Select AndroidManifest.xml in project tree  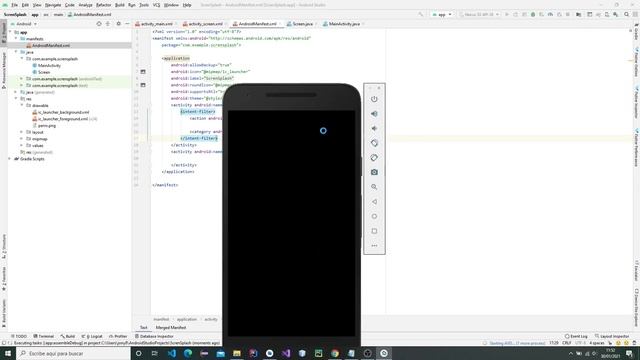pyautogui.click(x=51, y=45)
